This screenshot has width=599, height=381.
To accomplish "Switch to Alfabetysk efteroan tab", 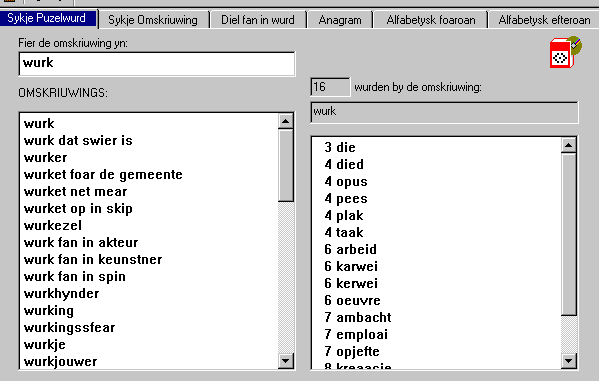I will click(544, 20).
